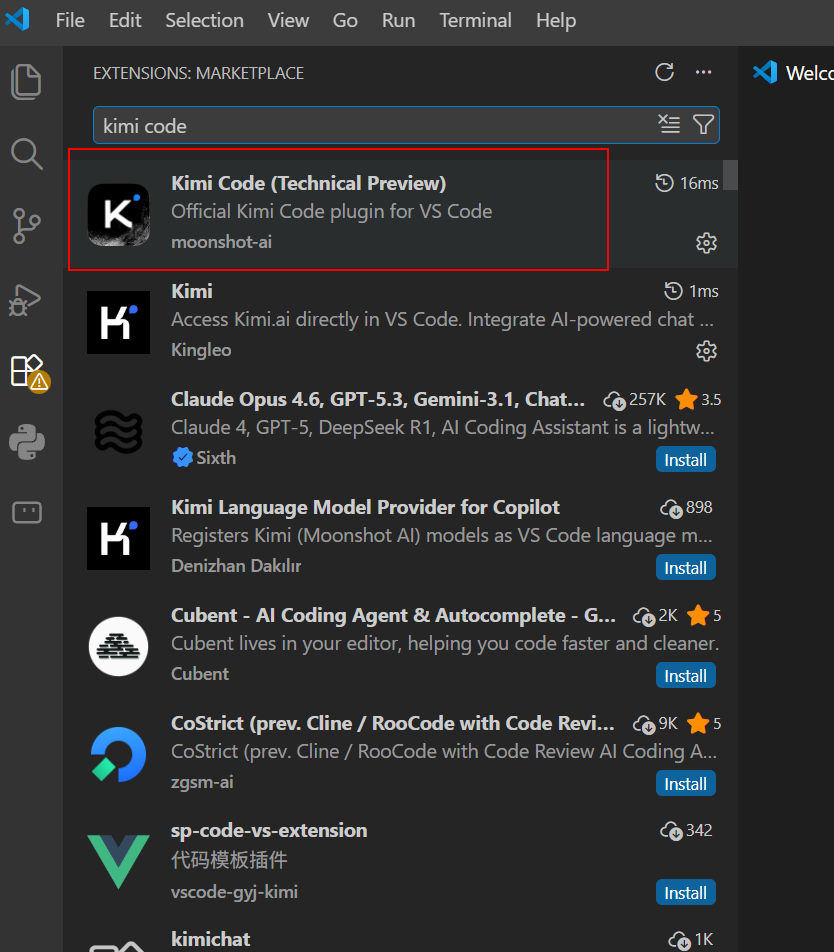Click the extensions list scrollbar thumb

(730, 175)
